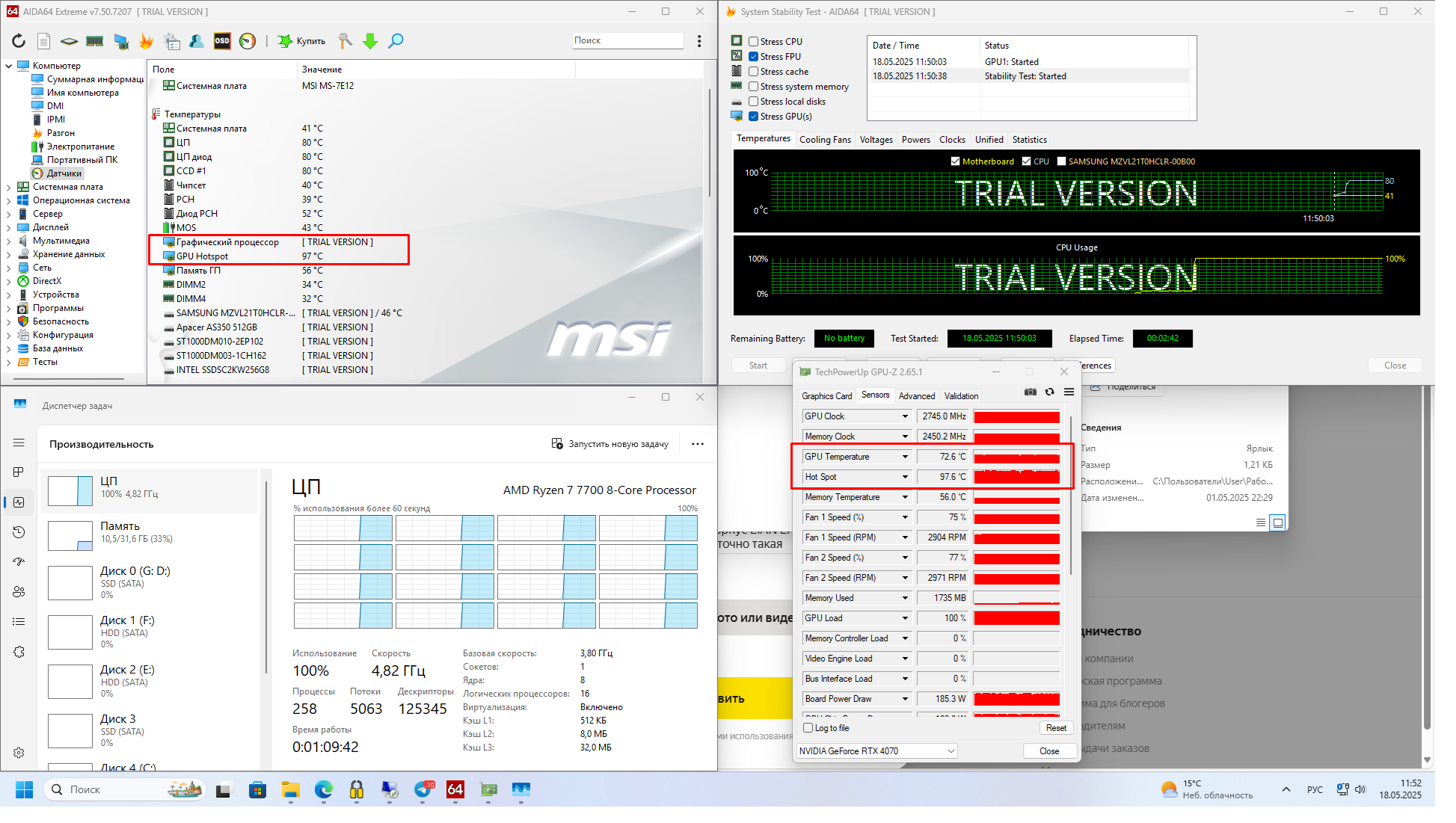Enable the Stress cache checkbox
1456x823 pixels.
[754, 72]
